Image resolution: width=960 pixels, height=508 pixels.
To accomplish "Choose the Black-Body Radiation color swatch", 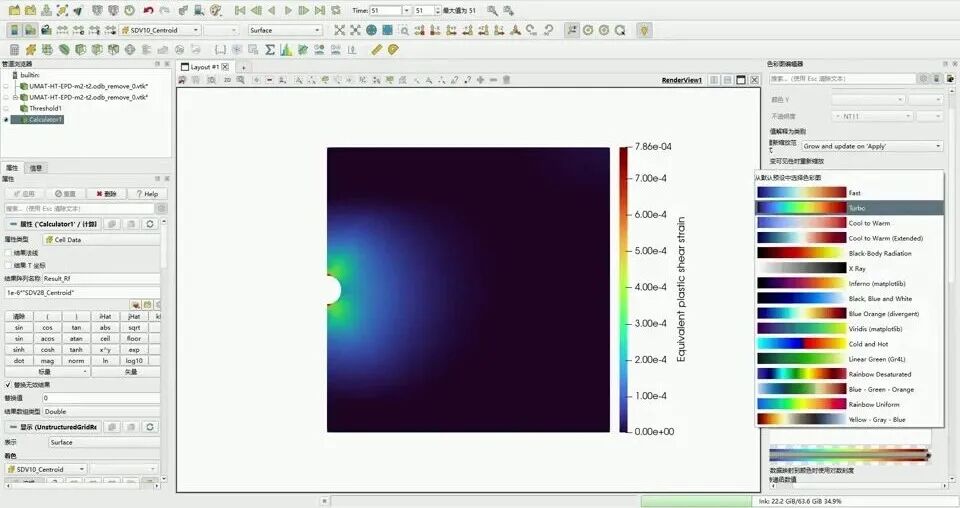I will point(801,253).
